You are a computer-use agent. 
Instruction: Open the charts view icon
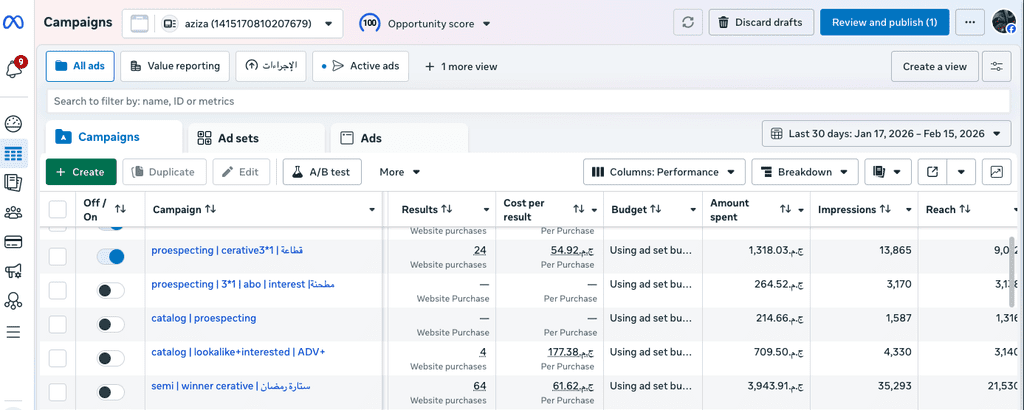coord(996,172)
